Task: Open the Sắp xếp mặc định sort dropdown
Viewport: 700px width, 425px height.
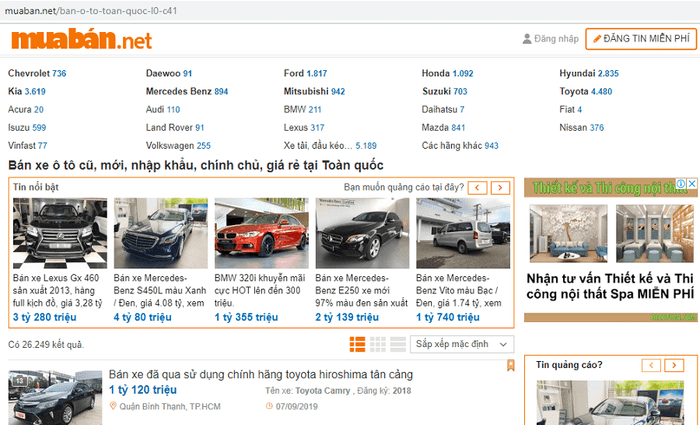Action: [x=462, y=344]
